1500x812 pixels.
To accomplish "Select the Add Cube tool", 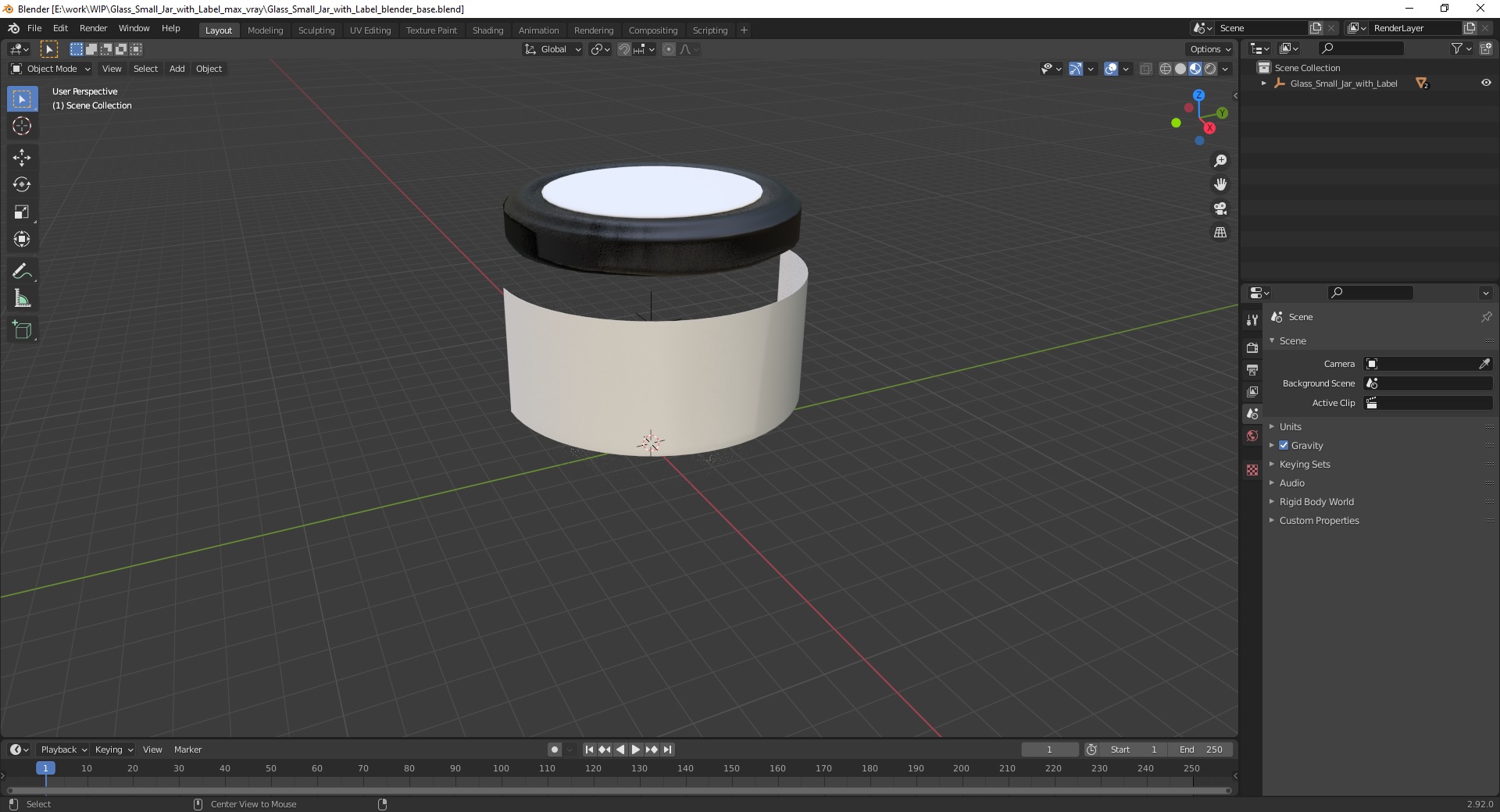I will 22,330.
